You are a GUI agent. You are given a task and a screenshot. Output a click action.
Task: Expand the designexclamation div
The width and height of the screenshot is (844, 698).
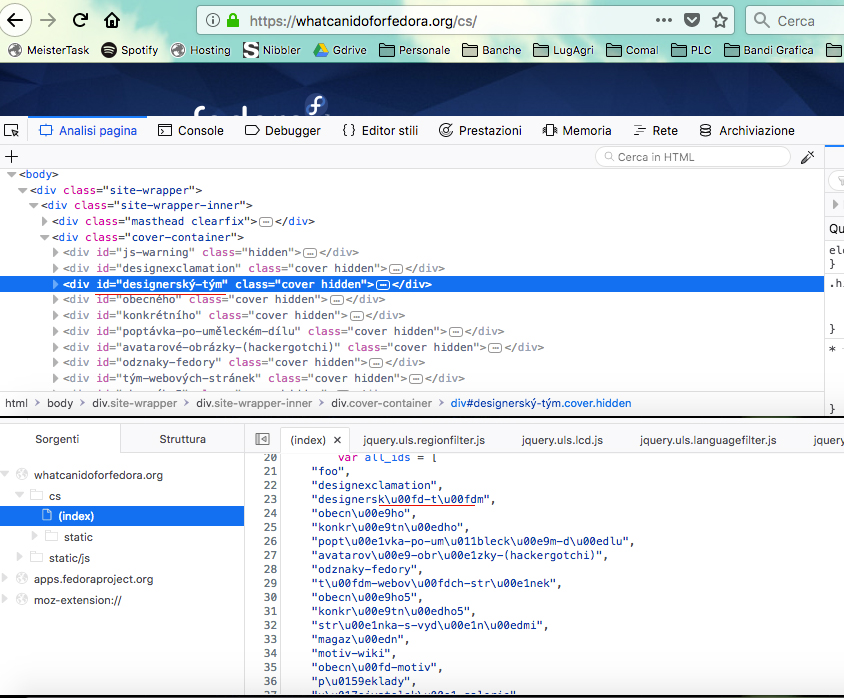pos(55,268)
